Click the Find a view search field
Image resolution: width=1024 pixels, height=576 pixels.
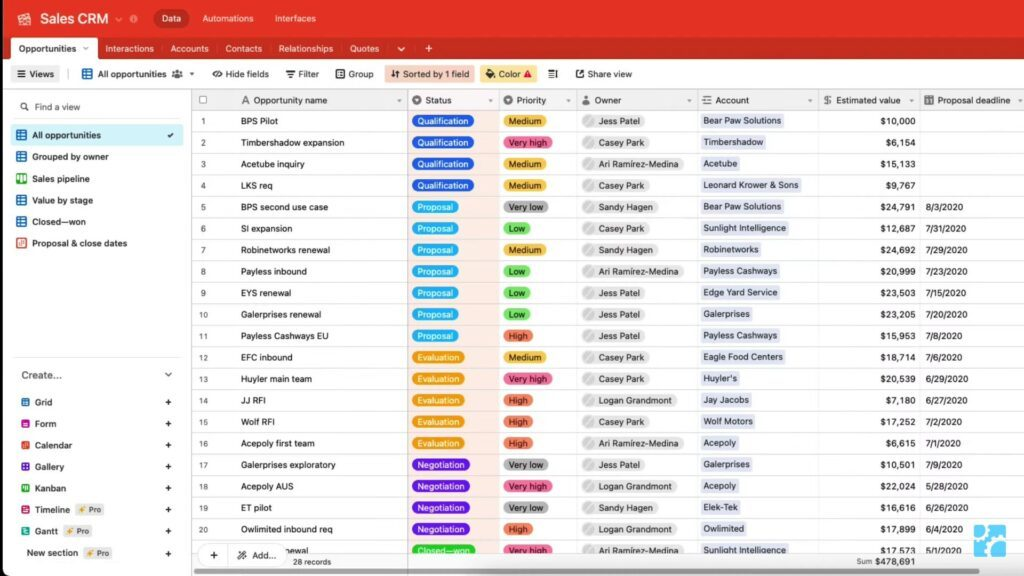(x=98, y=106)
